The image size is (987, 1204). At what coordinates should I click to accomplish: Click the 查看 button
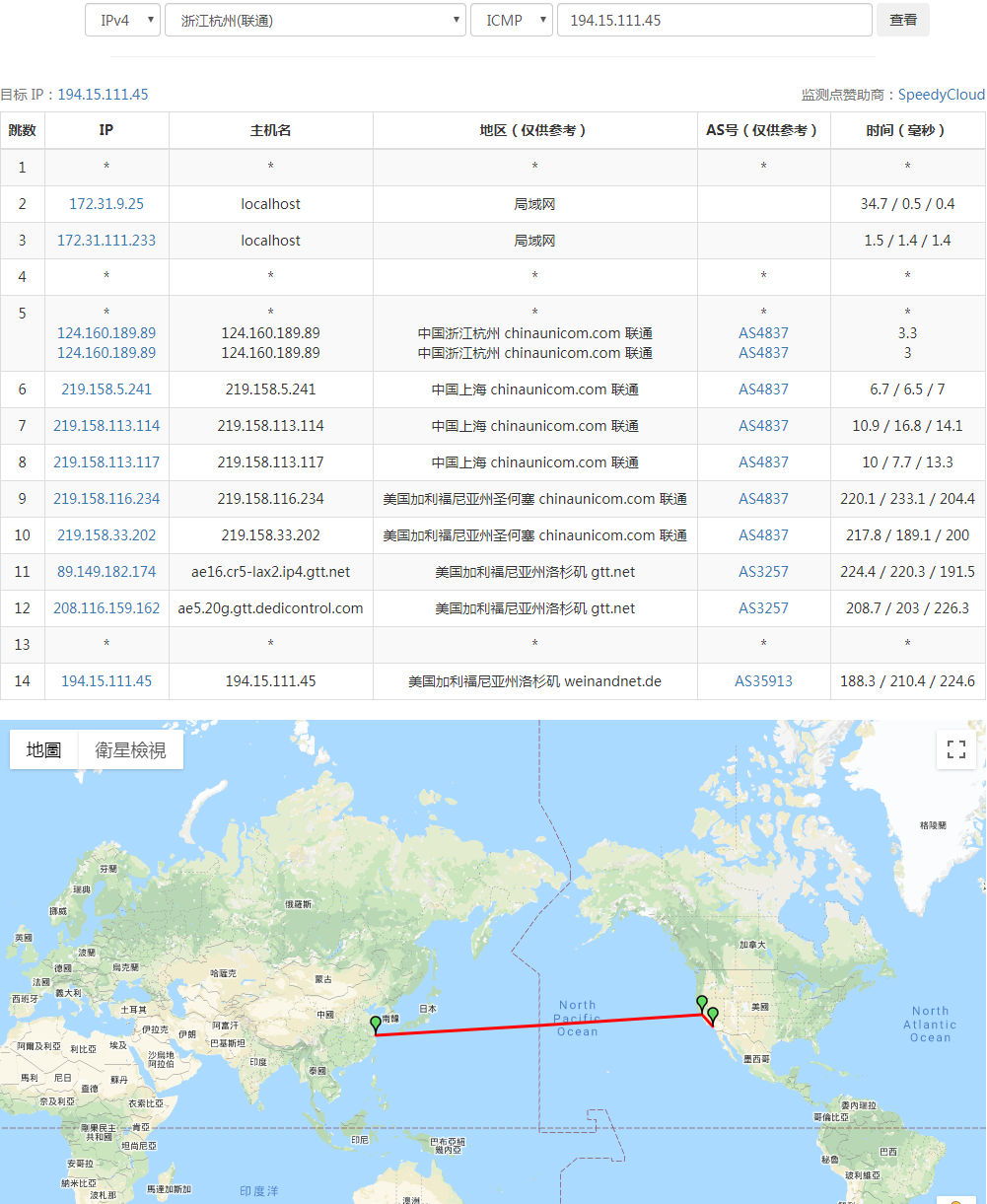tap(903, 20)
